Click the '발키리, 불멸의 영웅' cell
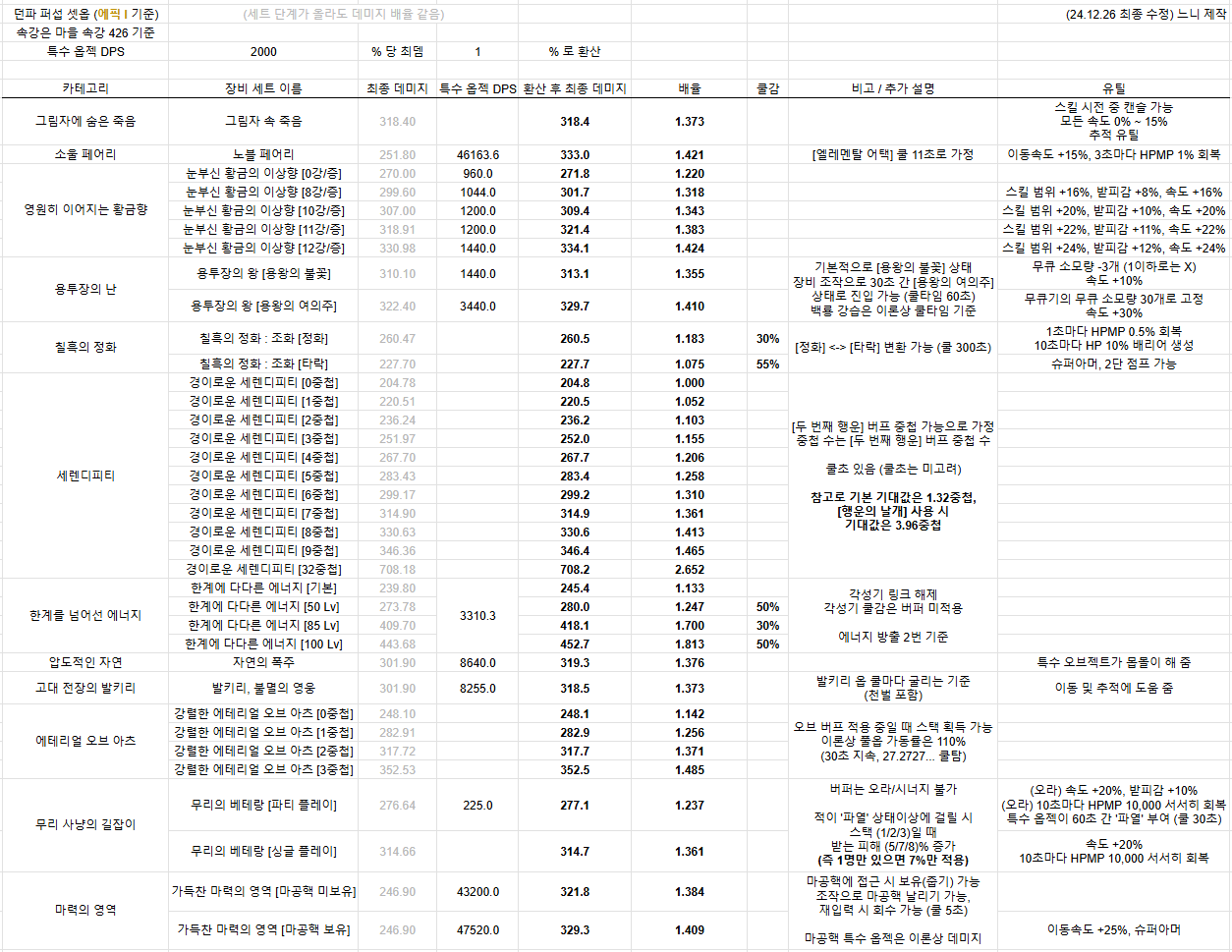Screen dimensions: 1232x952 click(x=263, y=689)
